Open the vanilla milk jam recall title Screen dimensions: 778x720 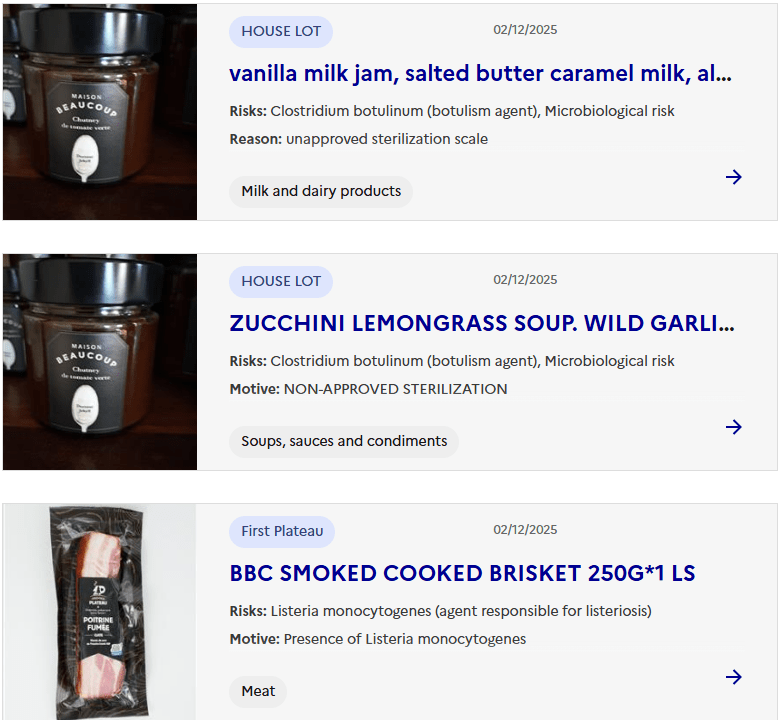pyautogui.click(x=480, y=73)
